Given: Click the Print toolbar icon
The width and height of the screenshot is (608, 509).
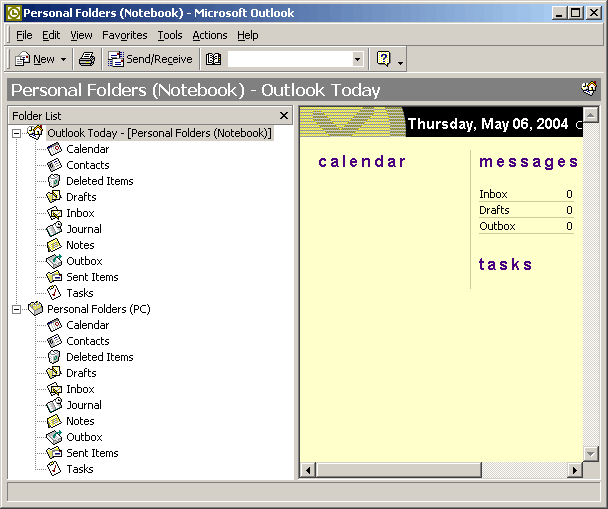Looking at the screenshot, I should [87, 59].
